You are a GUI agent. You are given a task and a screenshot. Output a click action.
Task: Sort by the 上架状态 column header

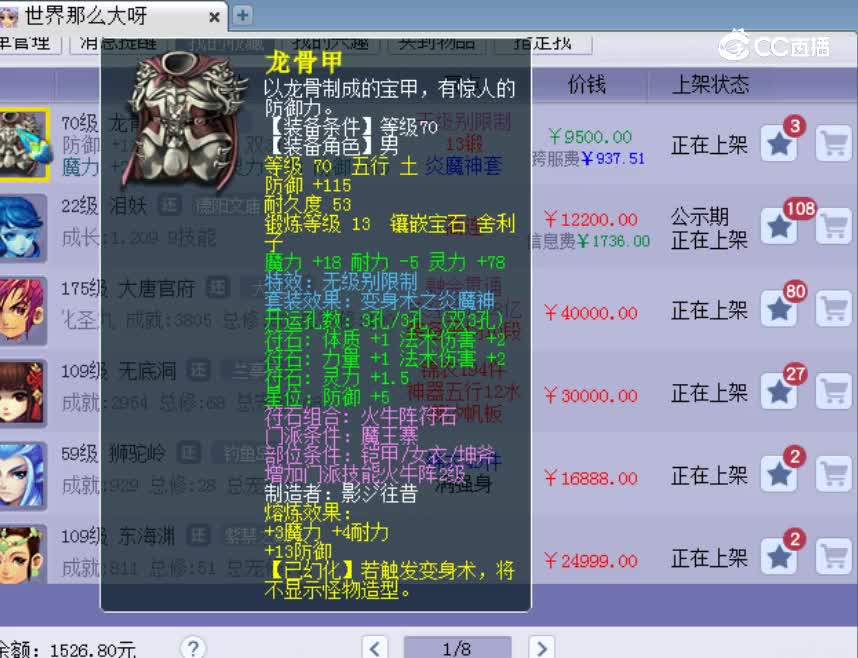click(710, 85)
